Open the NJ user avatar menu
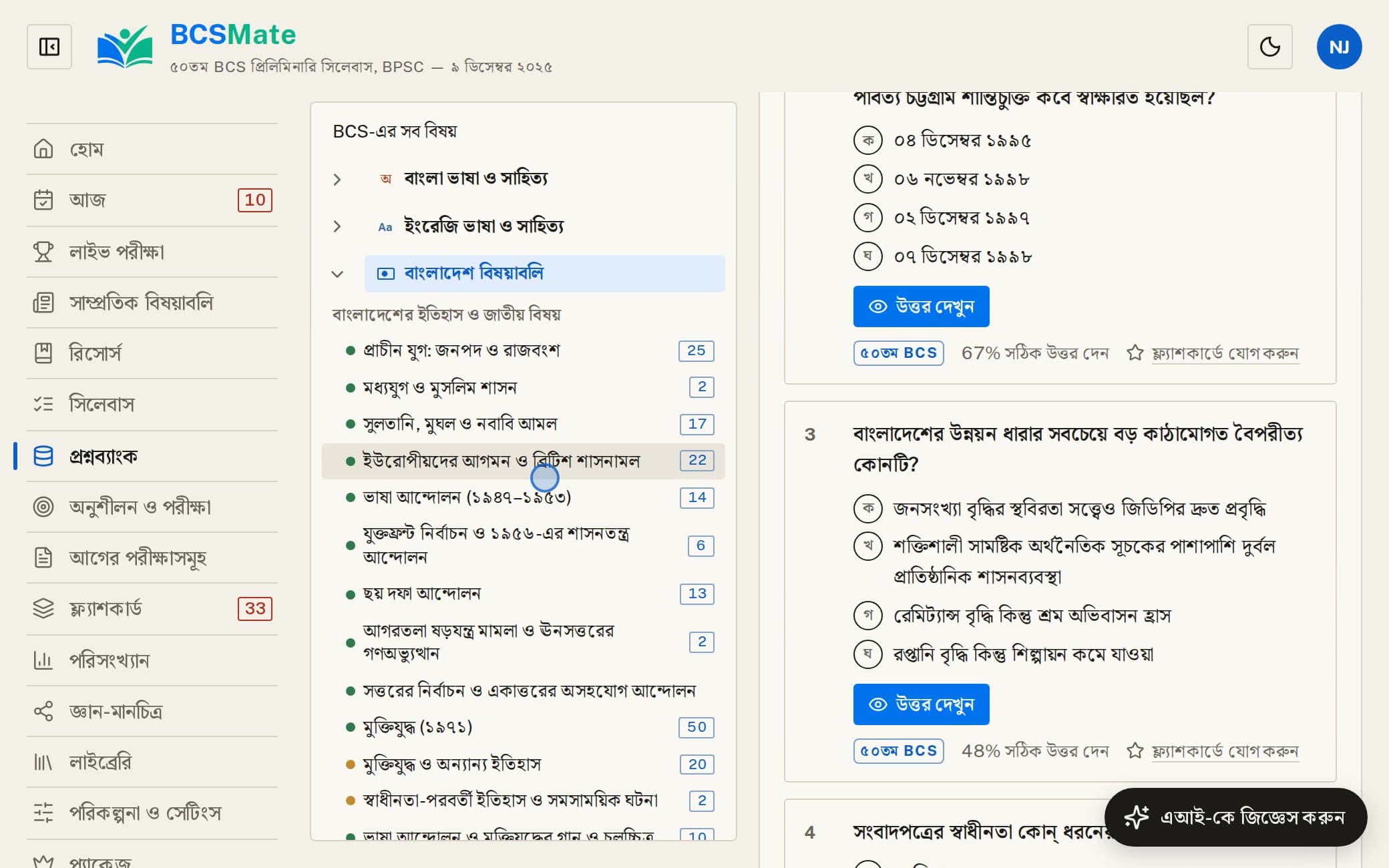 tap(1339, 47)
